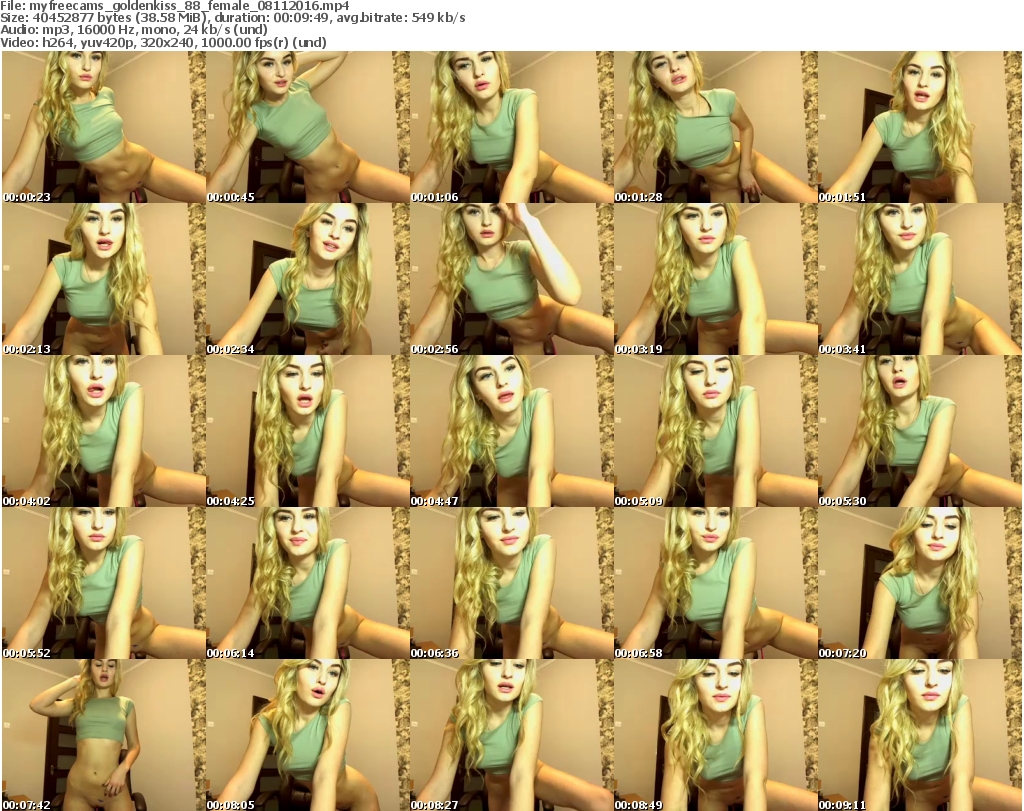Select the thumbnail stamped 00:01:51

pyautogui.click(x=920, y=127)
